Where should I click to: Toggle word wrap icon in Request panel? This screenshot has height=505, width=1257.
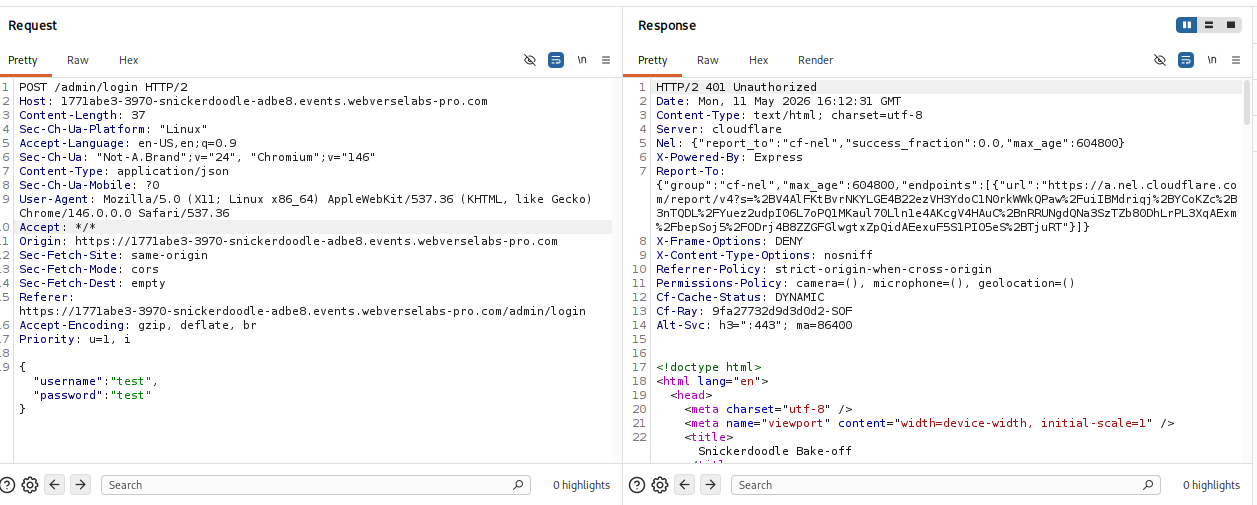(556, 60)
